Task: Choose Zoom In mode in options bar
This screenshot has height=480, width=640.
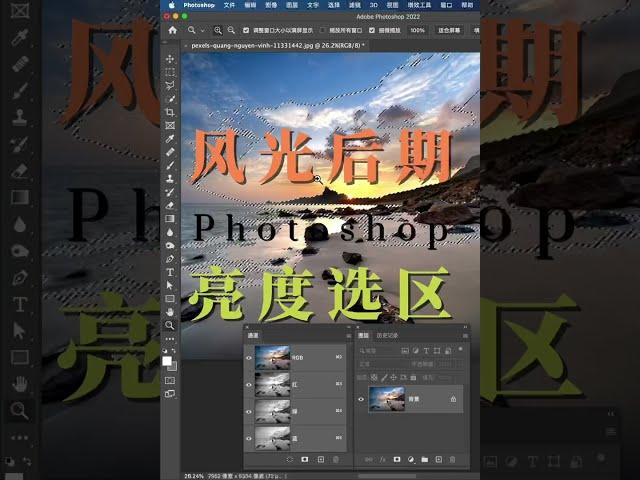Action: [218, 30]
